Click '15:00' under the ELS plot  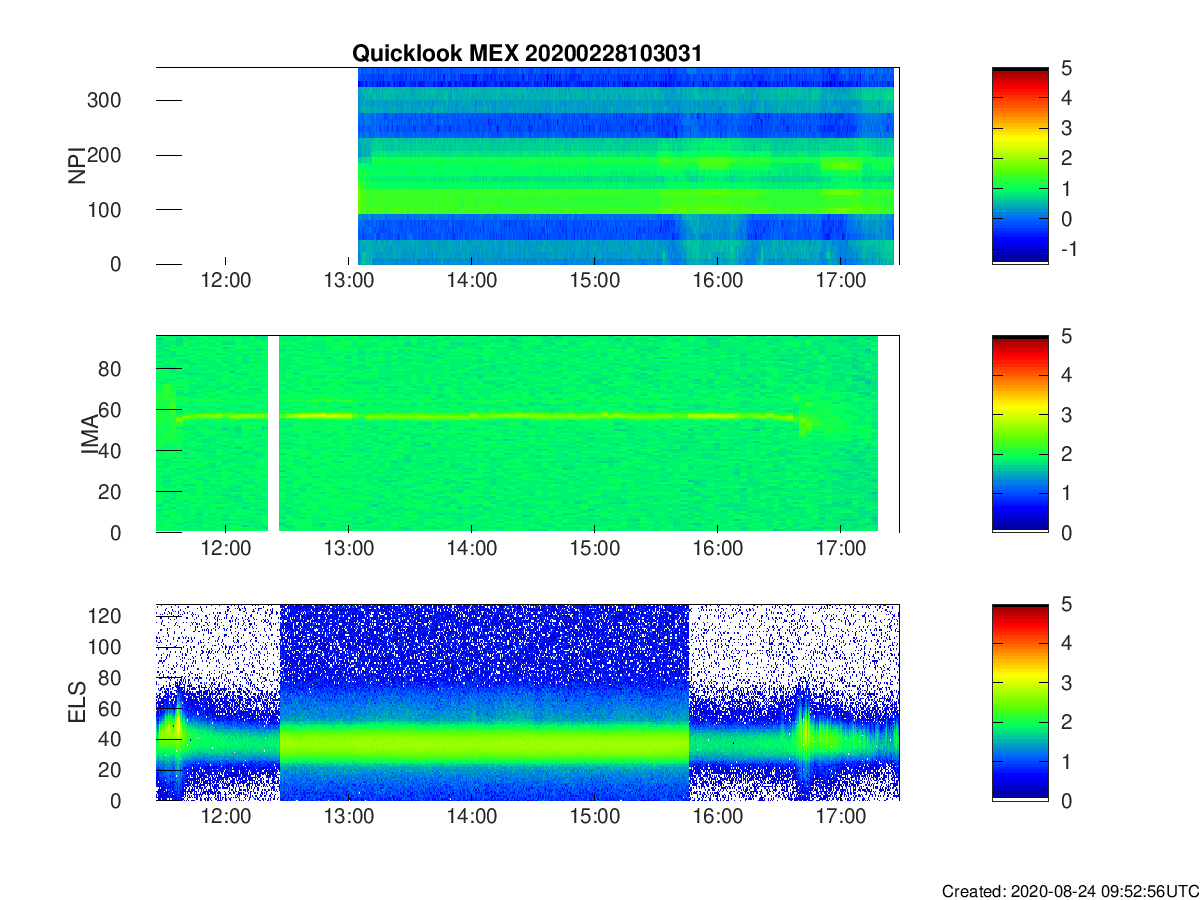(594, 819)
